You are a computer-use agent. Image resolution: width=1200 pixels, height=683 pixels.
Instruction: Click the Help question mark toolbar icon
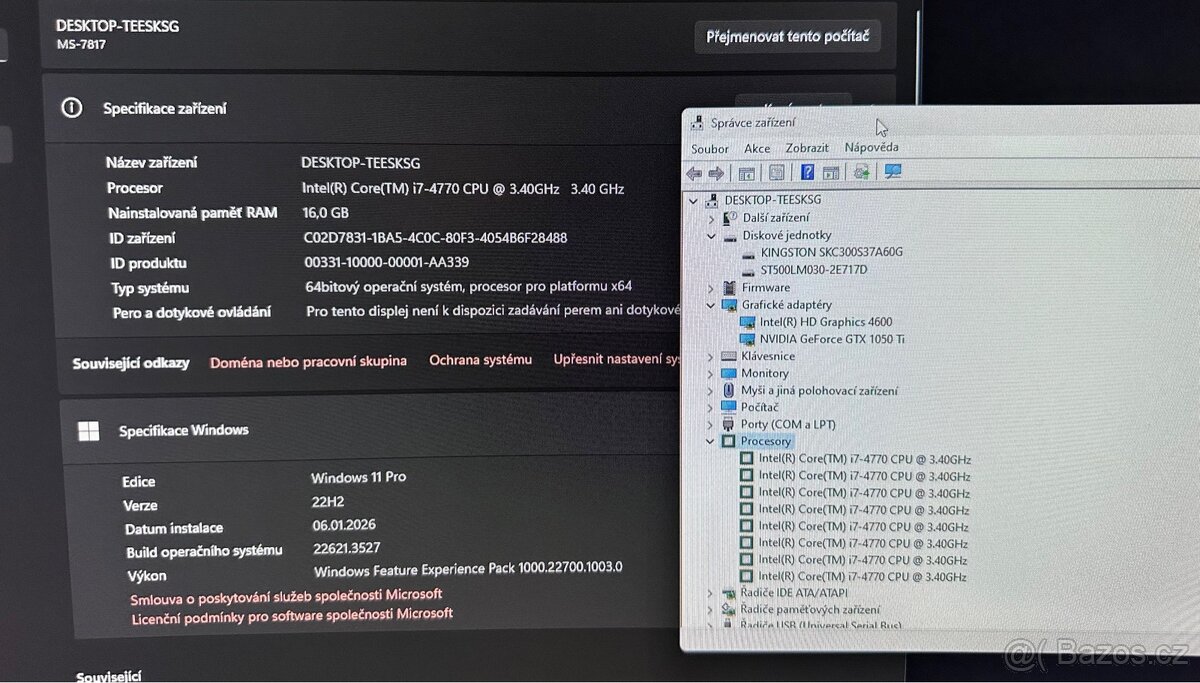[807, 172]
